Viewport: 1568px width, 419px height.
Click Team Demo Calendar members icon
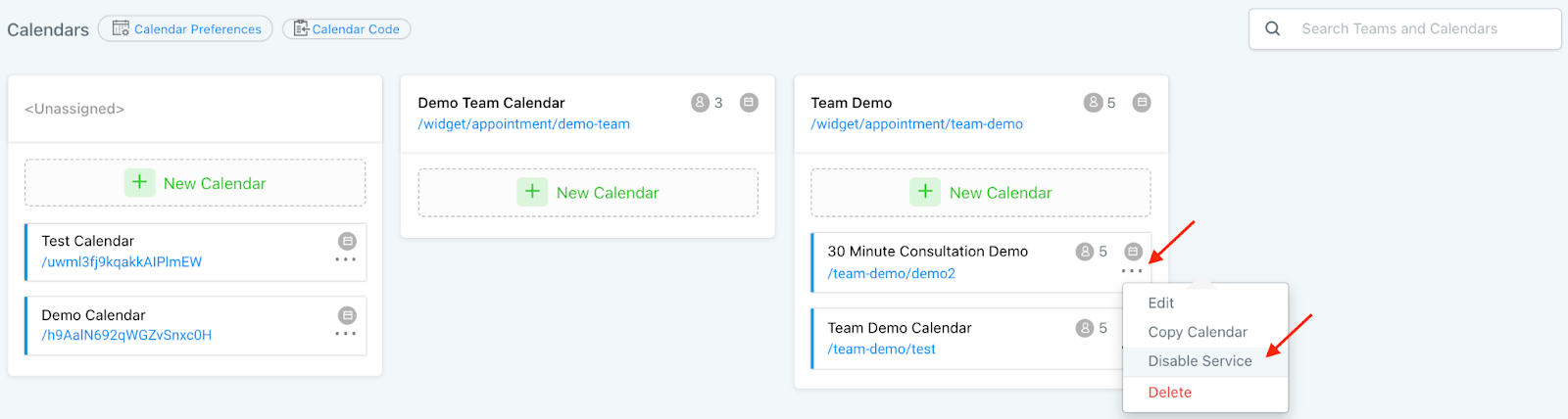click(1085, 328)
